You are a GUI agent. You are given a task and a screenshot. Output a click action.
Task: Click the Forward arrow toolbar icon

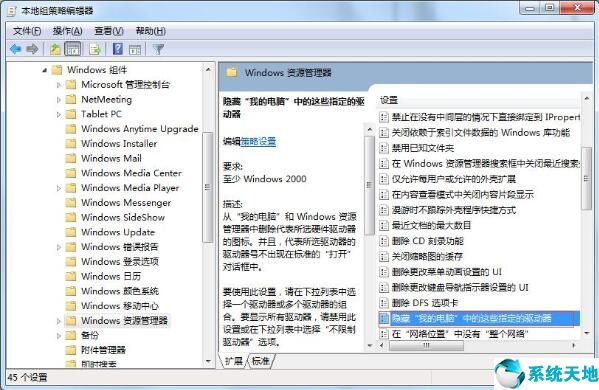click(32, 49)
